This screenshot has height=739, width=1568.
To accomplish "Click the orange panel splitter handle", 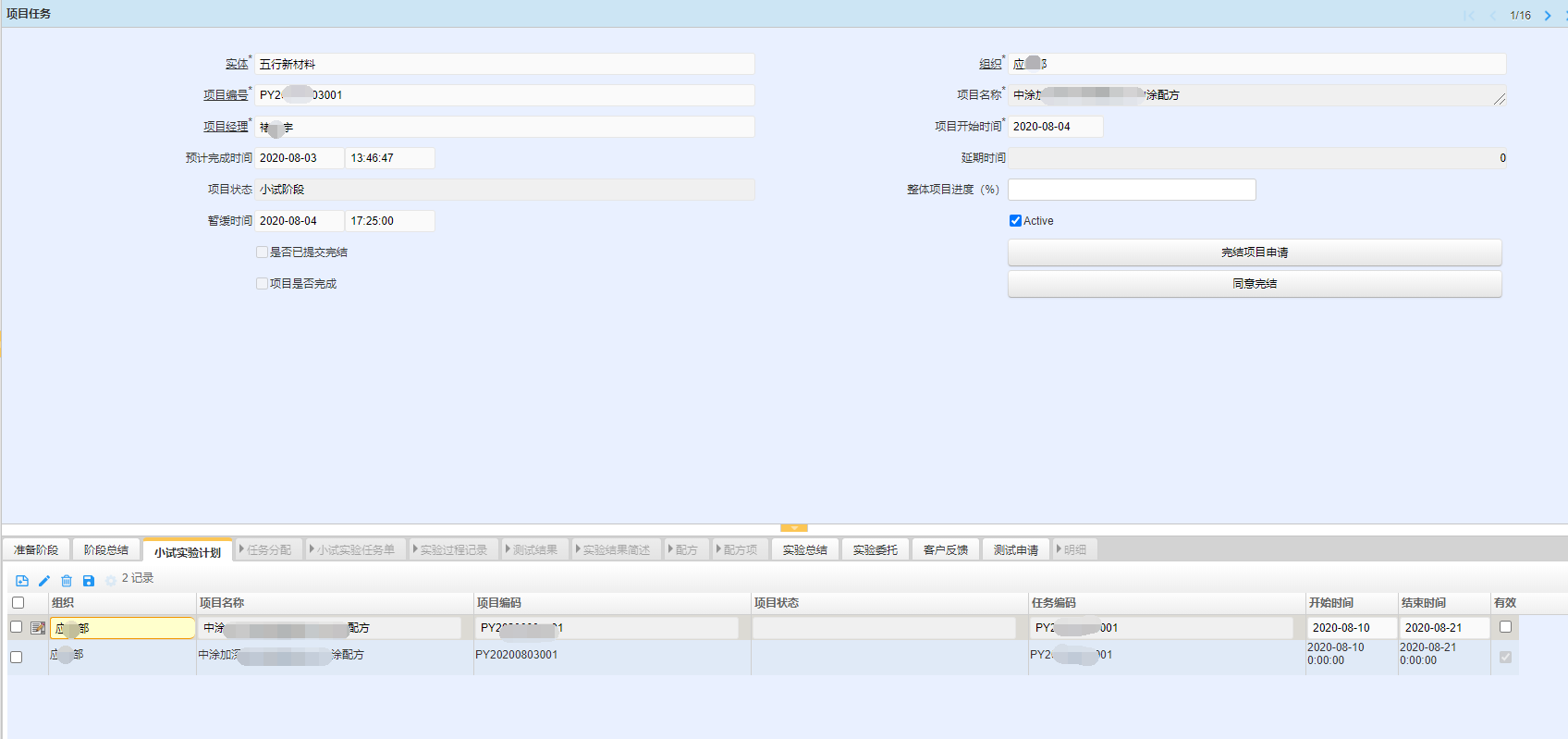I will coord(793,528).
